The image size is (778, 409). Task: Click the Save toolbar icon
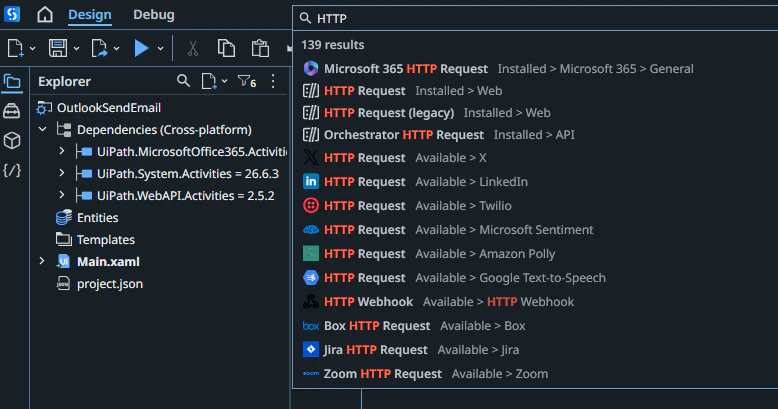58,48
